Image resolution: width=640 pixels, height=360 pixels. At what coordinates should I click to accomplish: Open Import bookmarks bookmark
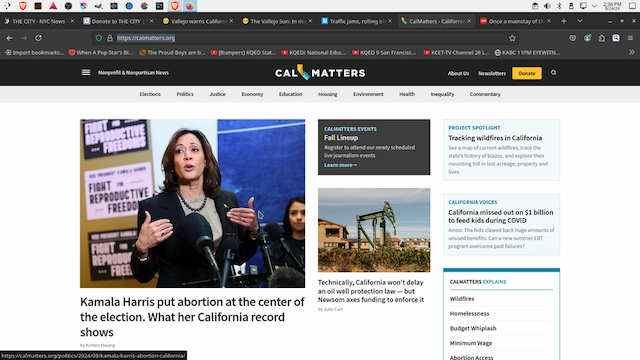[34, 52]
